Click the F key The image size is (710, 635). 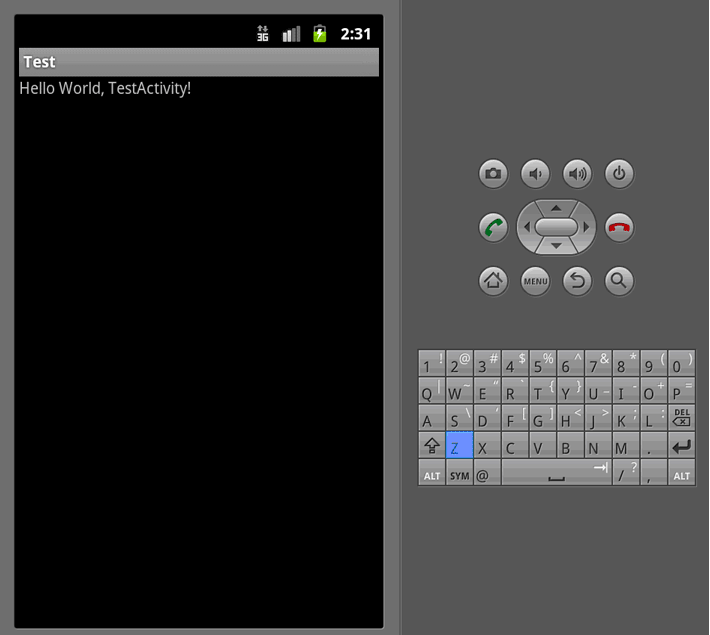click(515, 418)
